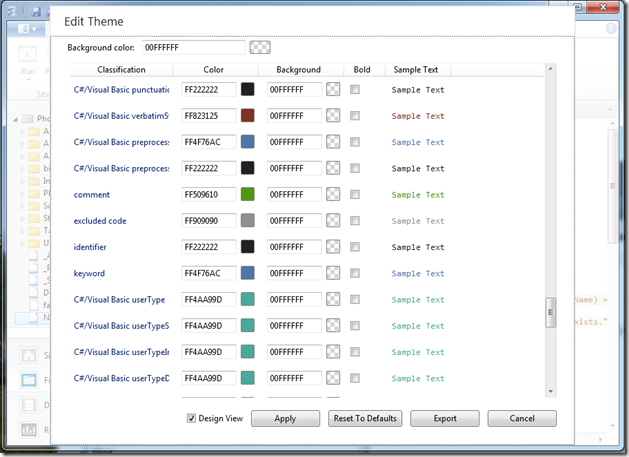Open the blue color swatch in keyword row

(x=248, y=273)
